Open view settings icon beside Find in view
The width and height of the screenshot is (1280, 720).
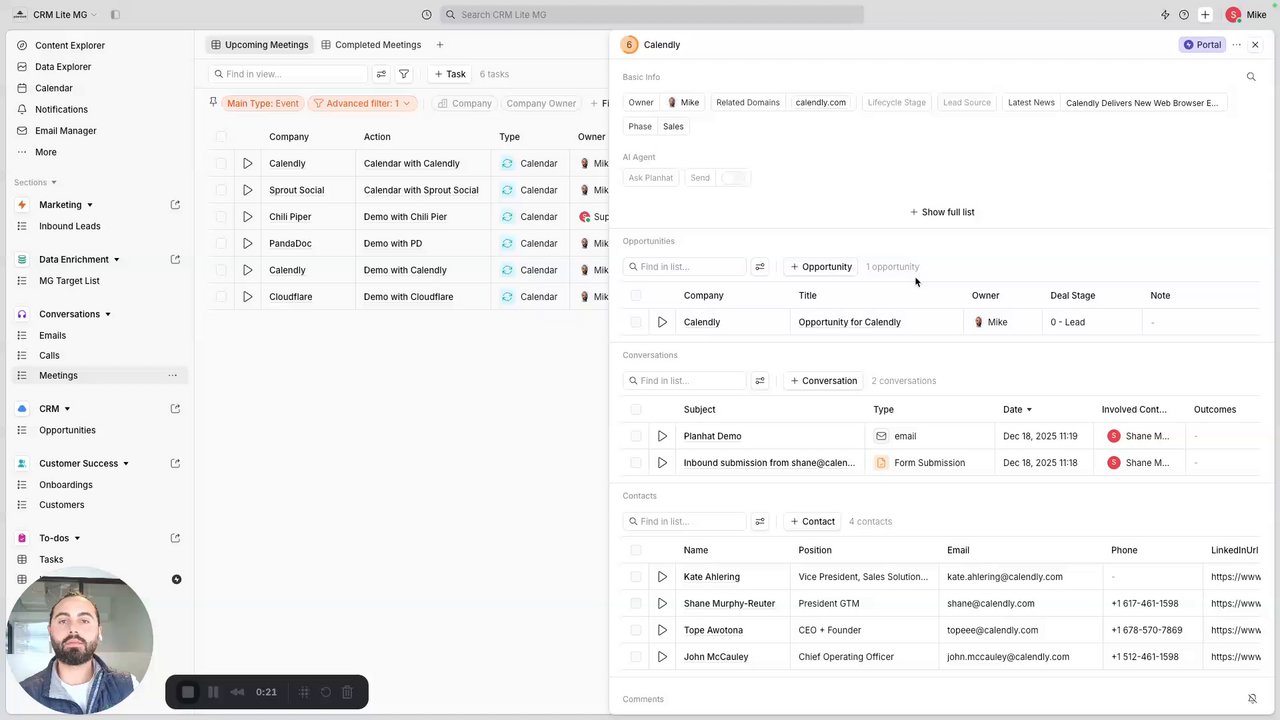381,74
